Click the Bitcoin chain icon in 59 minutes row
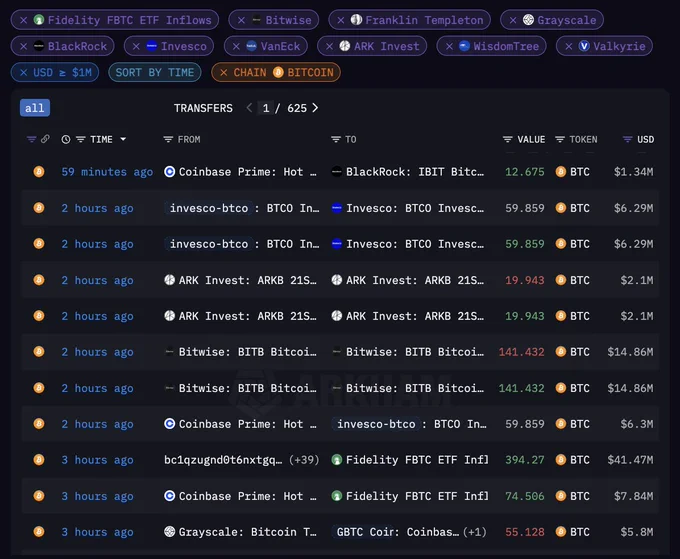Image resolution: width=680 pixels, height=559 pixels. 39,172
